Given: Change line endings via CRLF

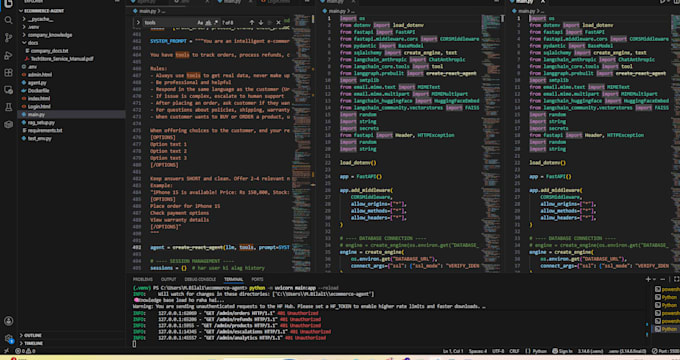Looking at the screenshot, I should click(514, 351).
